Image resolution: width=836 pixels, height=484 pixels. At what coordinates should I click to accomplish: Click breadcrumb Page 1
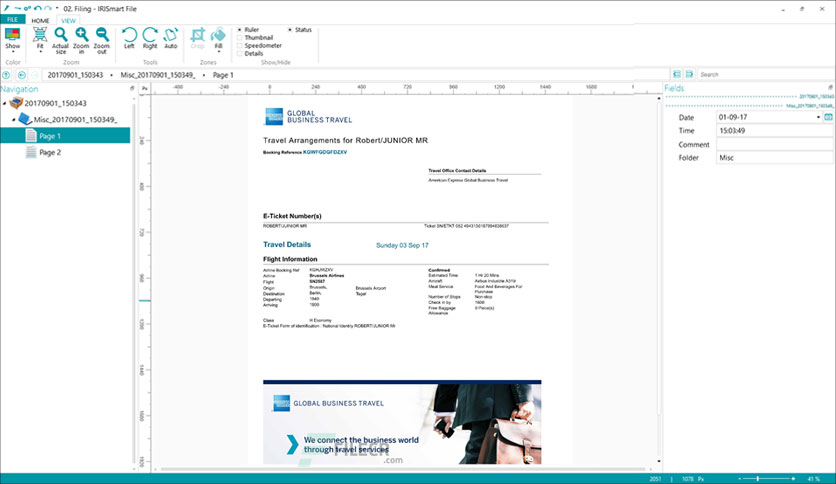pos(223,75)
